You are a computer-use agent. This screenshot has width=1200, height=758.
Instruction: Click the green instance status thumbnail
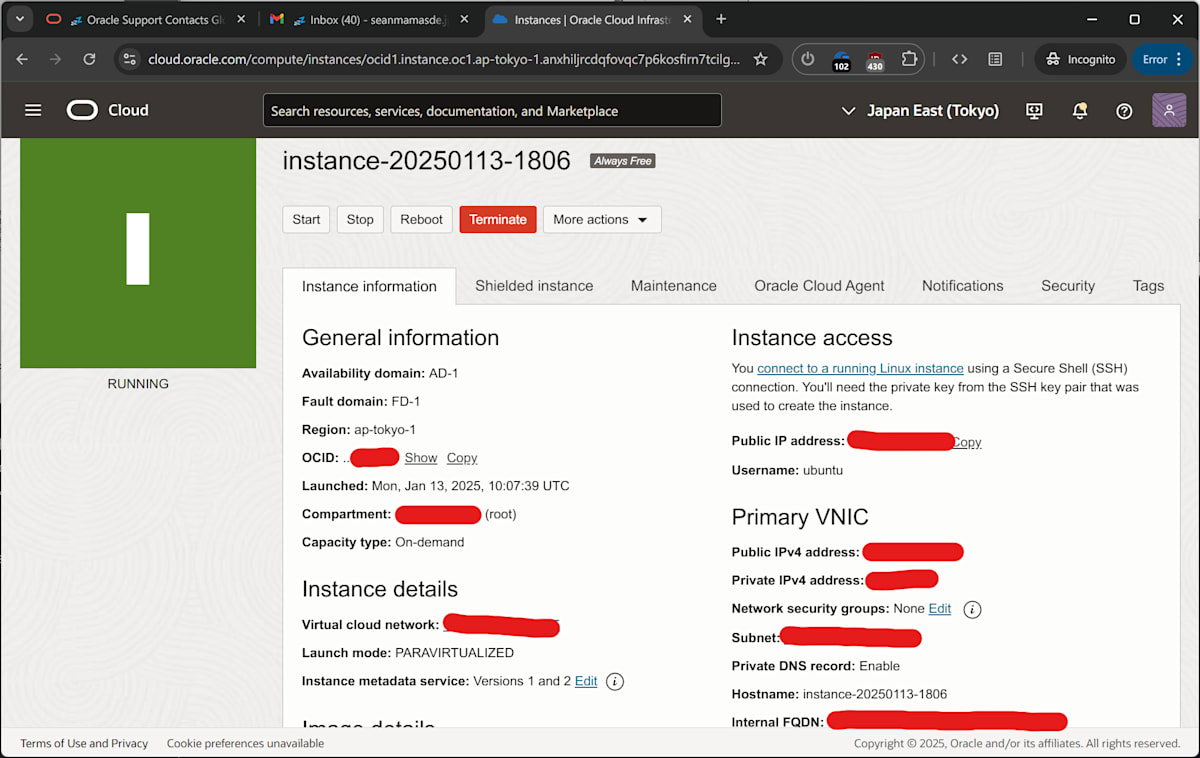(x=138, y=253)
